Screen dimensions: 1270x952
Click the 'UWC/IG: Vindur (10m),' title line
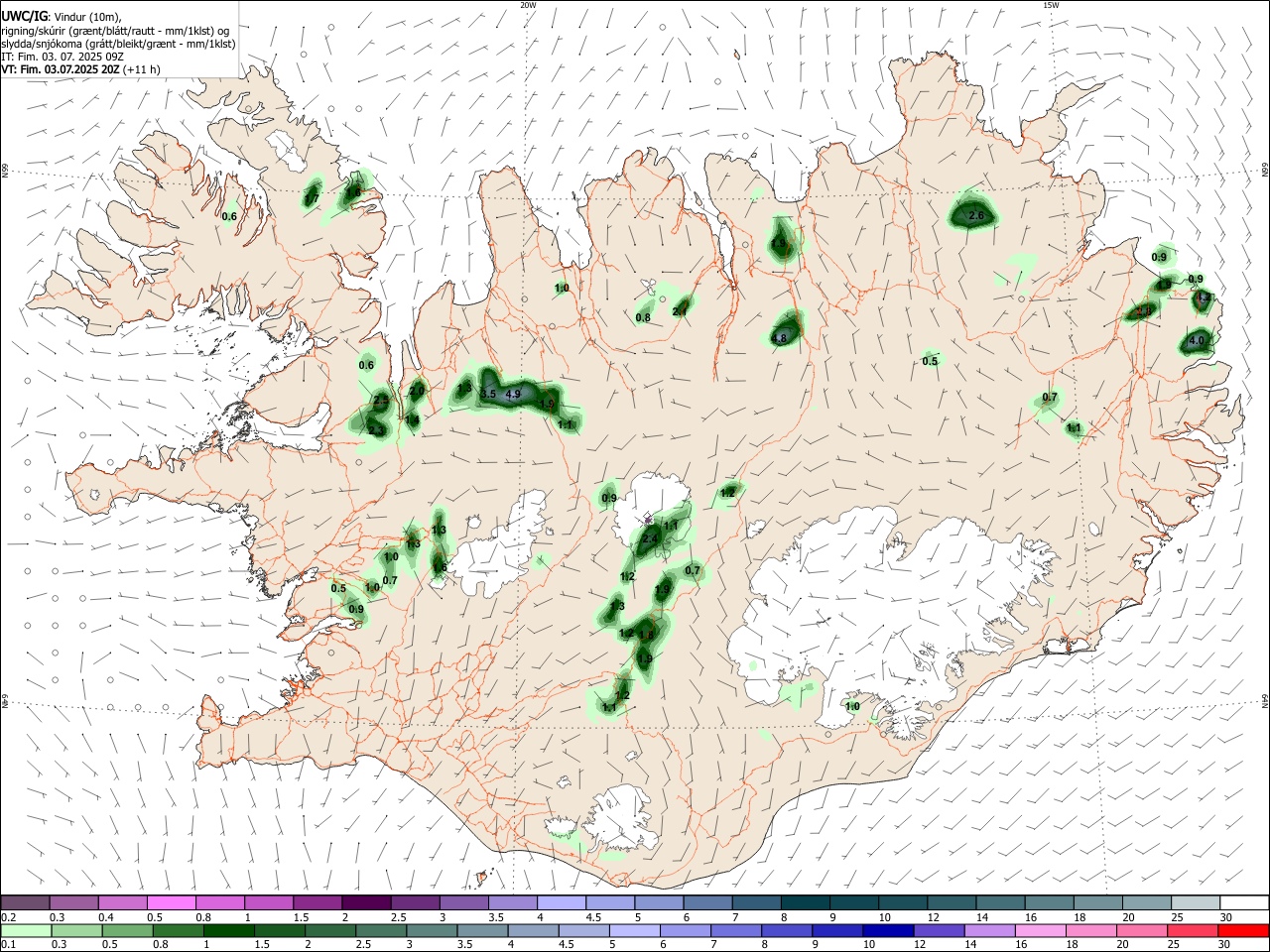coord(62,16)
